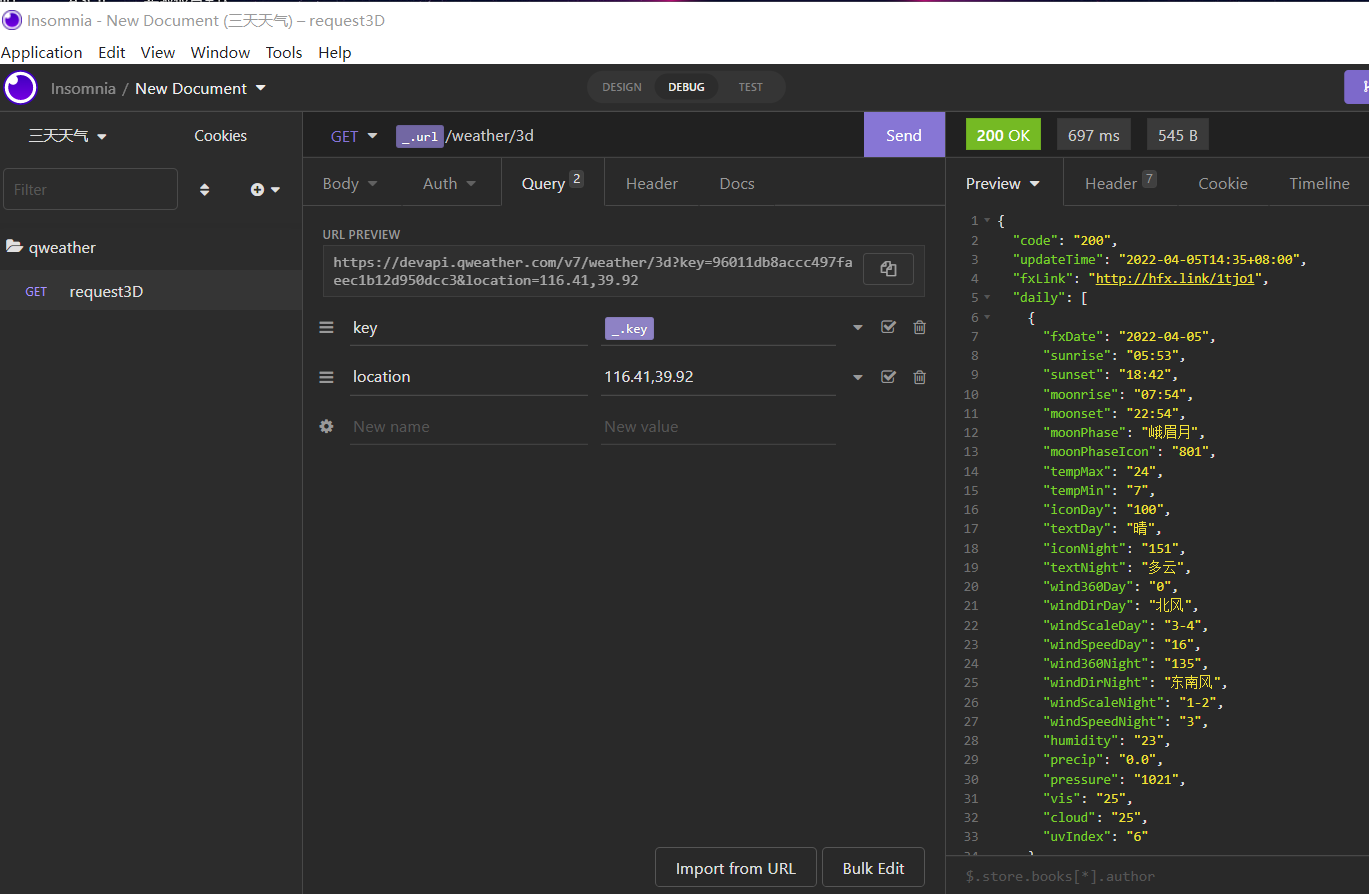Delete the key query parameter

[x=919, y=327]
